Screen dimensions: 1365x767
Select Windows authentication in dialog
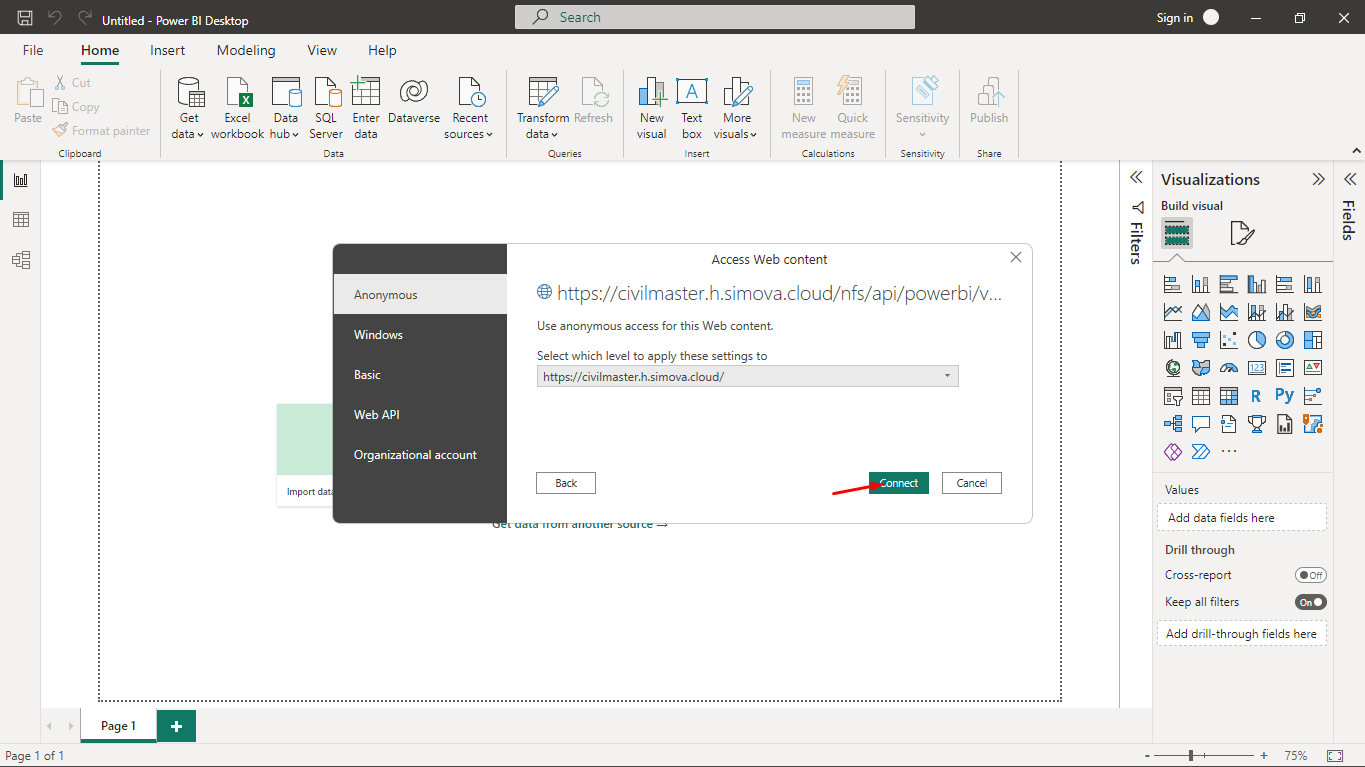pos(420,335)
